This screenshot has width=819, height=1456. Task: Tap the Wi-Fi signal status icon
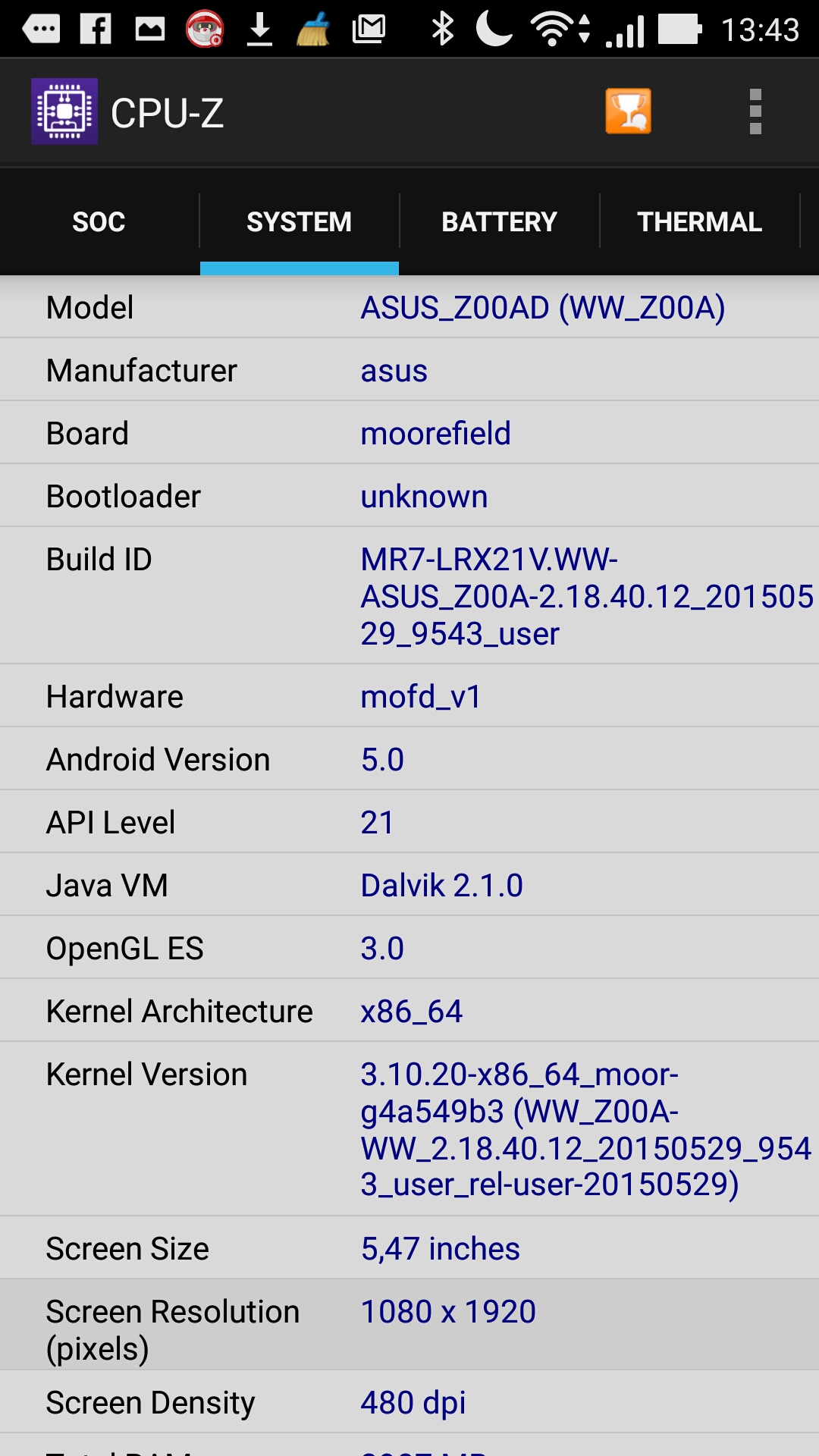click(x=560, y=30)
